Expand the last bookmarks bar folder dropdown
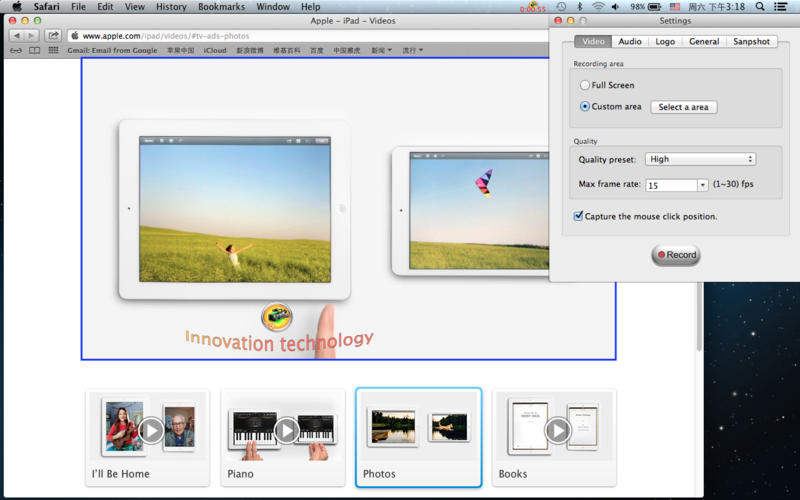The image size is (800, 500). pyautogui.click(x=412, y=50)
